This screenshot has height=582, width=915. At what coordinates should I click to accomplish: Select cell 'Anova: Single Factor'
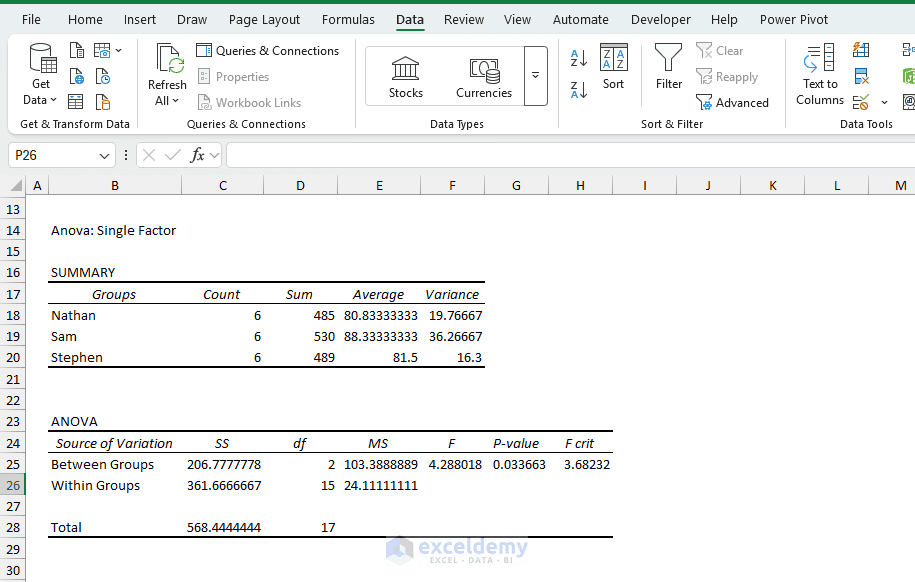click(x=114, y=231)
